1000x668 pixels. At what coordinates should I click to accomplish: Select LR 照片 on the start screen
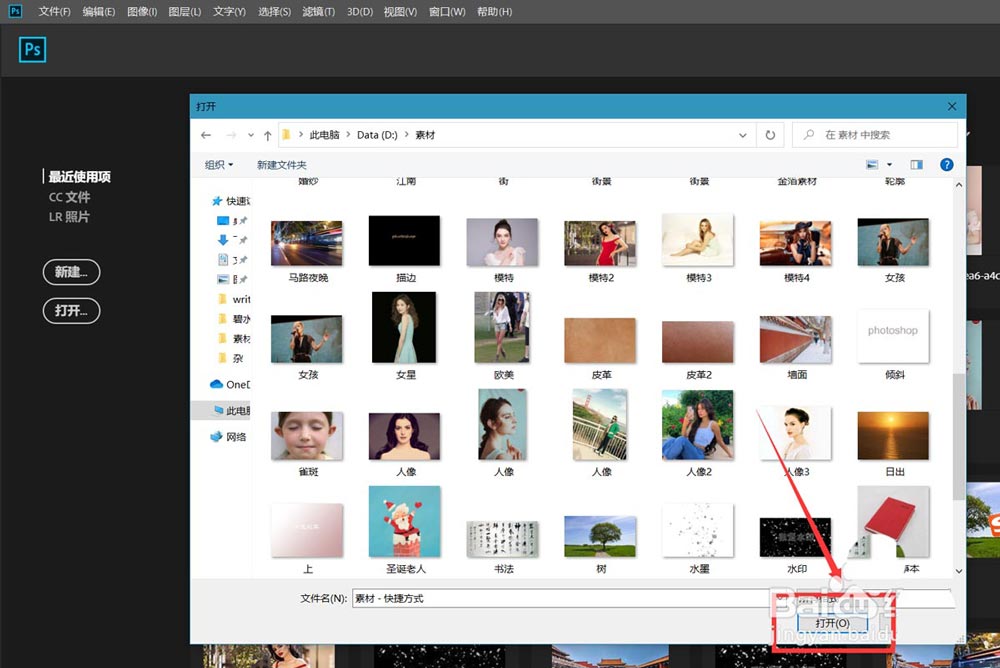coord(70,217)
